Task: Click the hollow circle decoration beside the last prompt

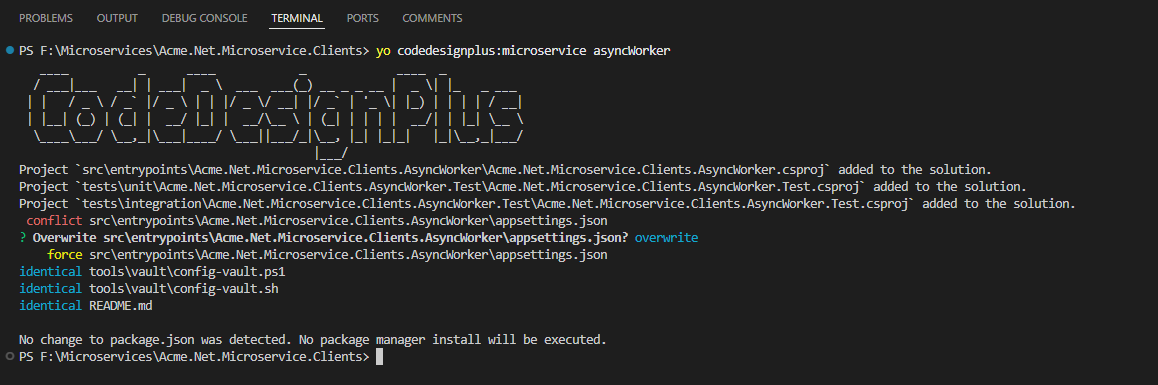Action: [x=10, y=356]
